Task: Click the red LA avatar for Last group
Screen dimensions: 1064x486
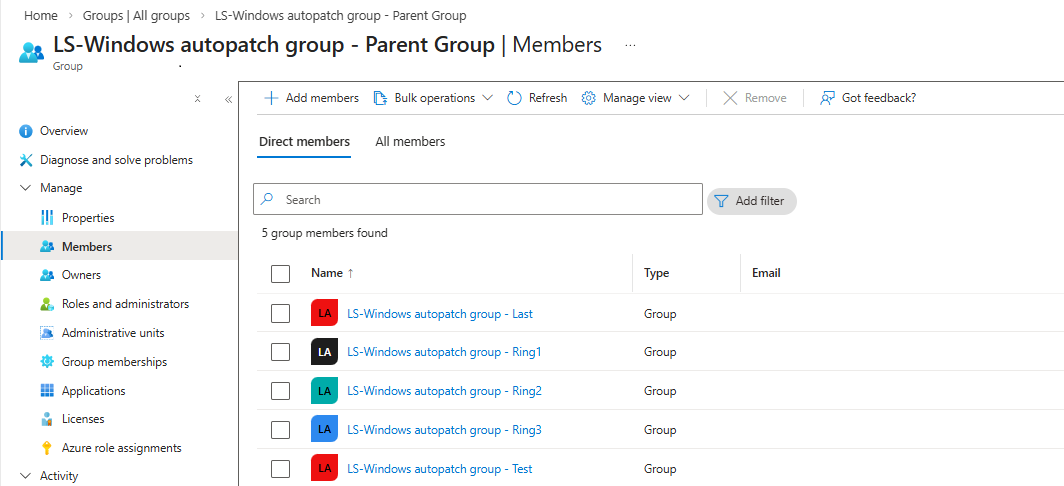Action: click(324, 314)
